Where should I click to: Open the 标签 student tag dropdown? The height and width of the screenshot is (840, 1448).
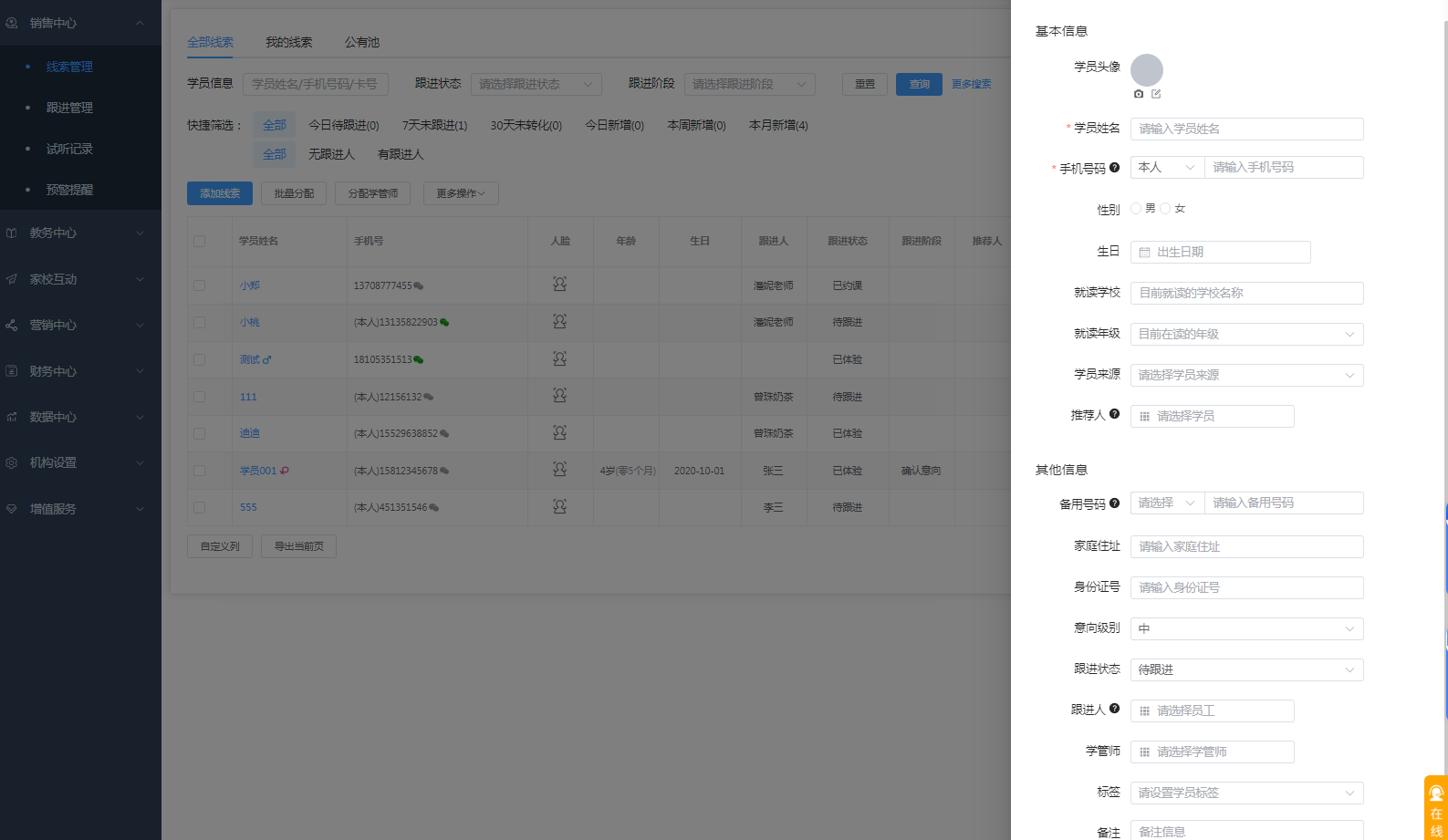tap(1246, 793)
